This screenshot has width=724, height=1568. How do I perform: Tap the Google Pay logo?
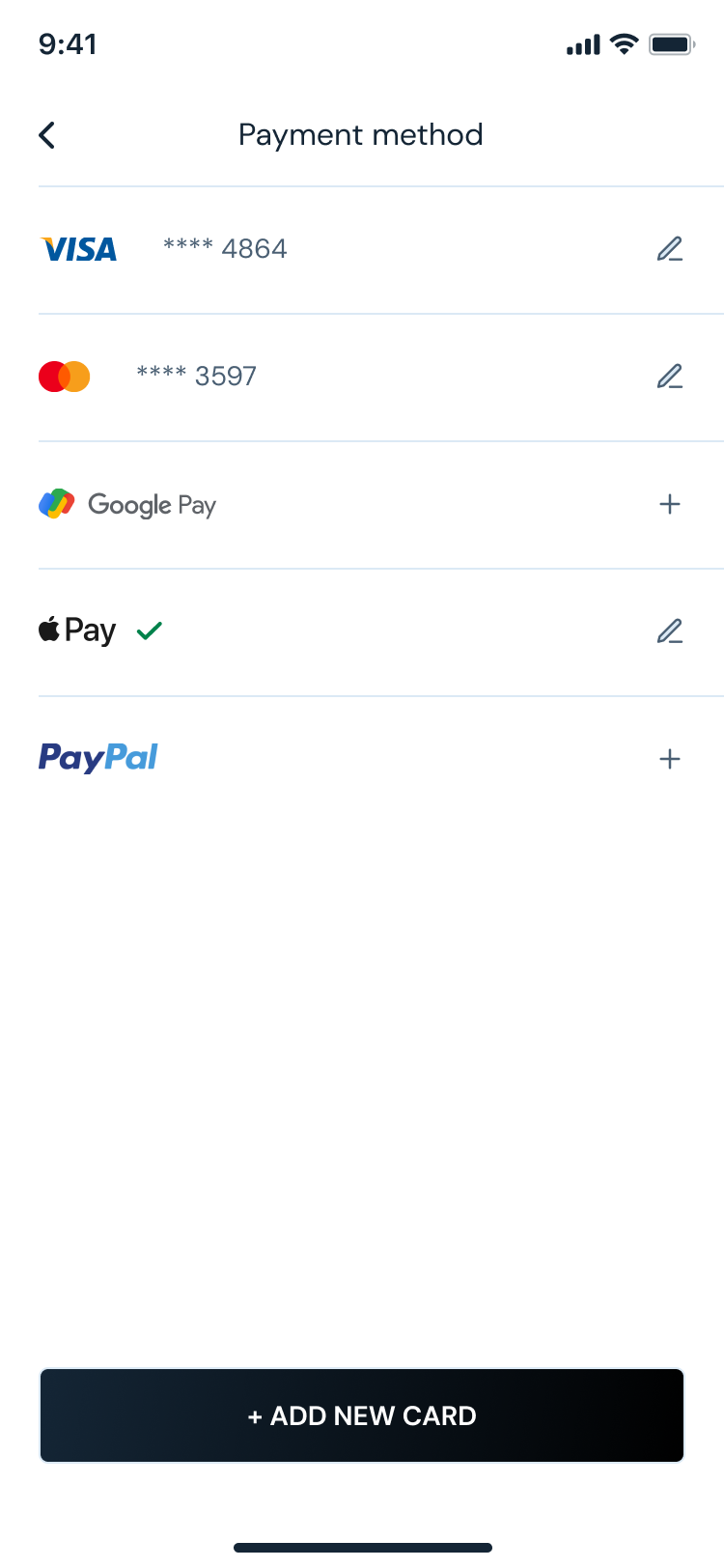click(x=127, y=504)
